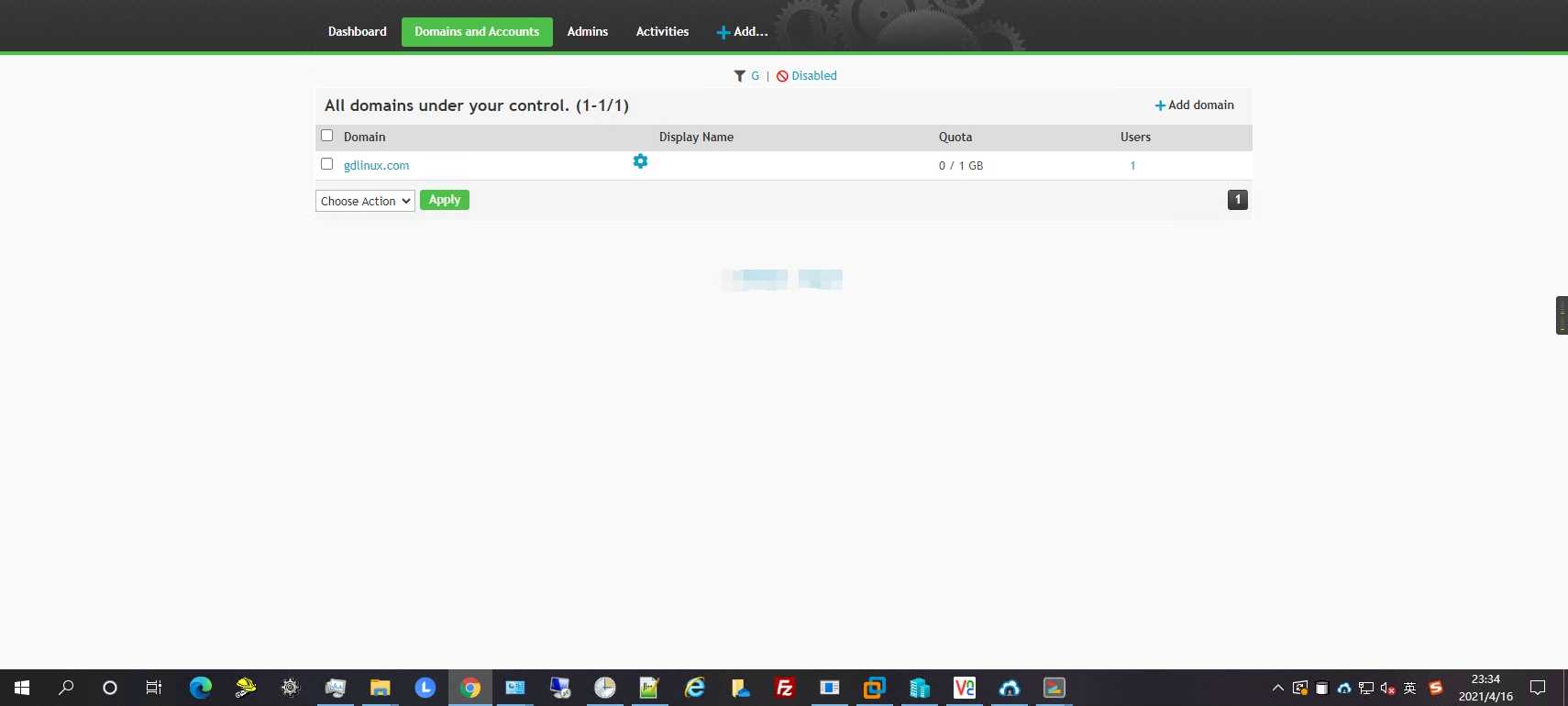Launch Internet Explorer from taskbar
Viewport: 1568px width, 706px height.
694,688
